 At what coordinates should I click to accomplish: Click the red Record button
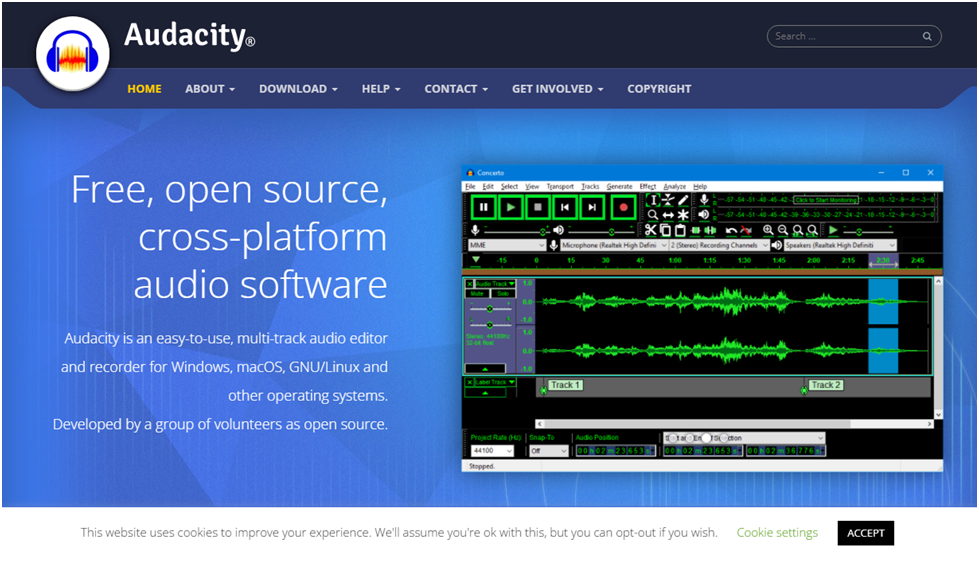[623, 207]
